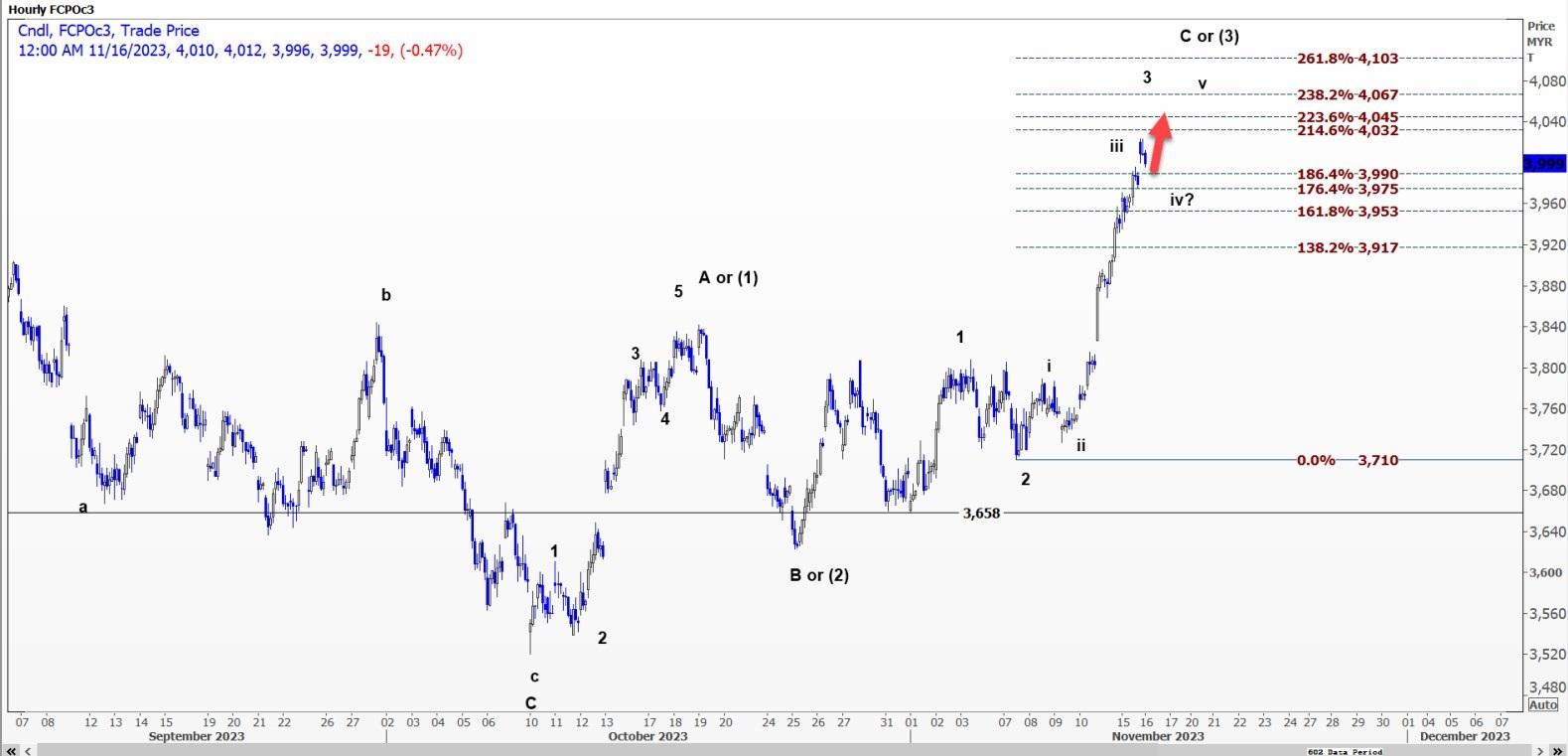Screen dimensions: 1568x756
Task: Select the 161.8% 3,953 Fibonacci label
Action: (1348, 212)
